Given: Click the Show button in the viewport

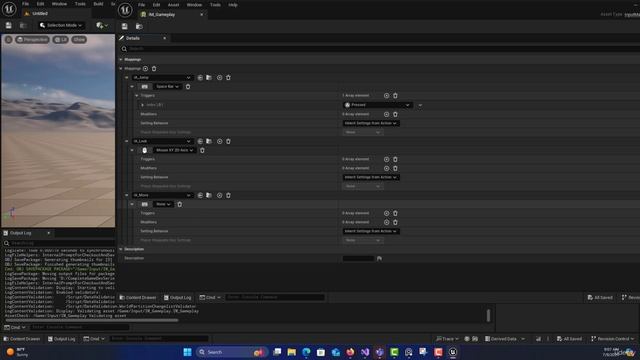Looking at the screenshot, I should [79, 40].
